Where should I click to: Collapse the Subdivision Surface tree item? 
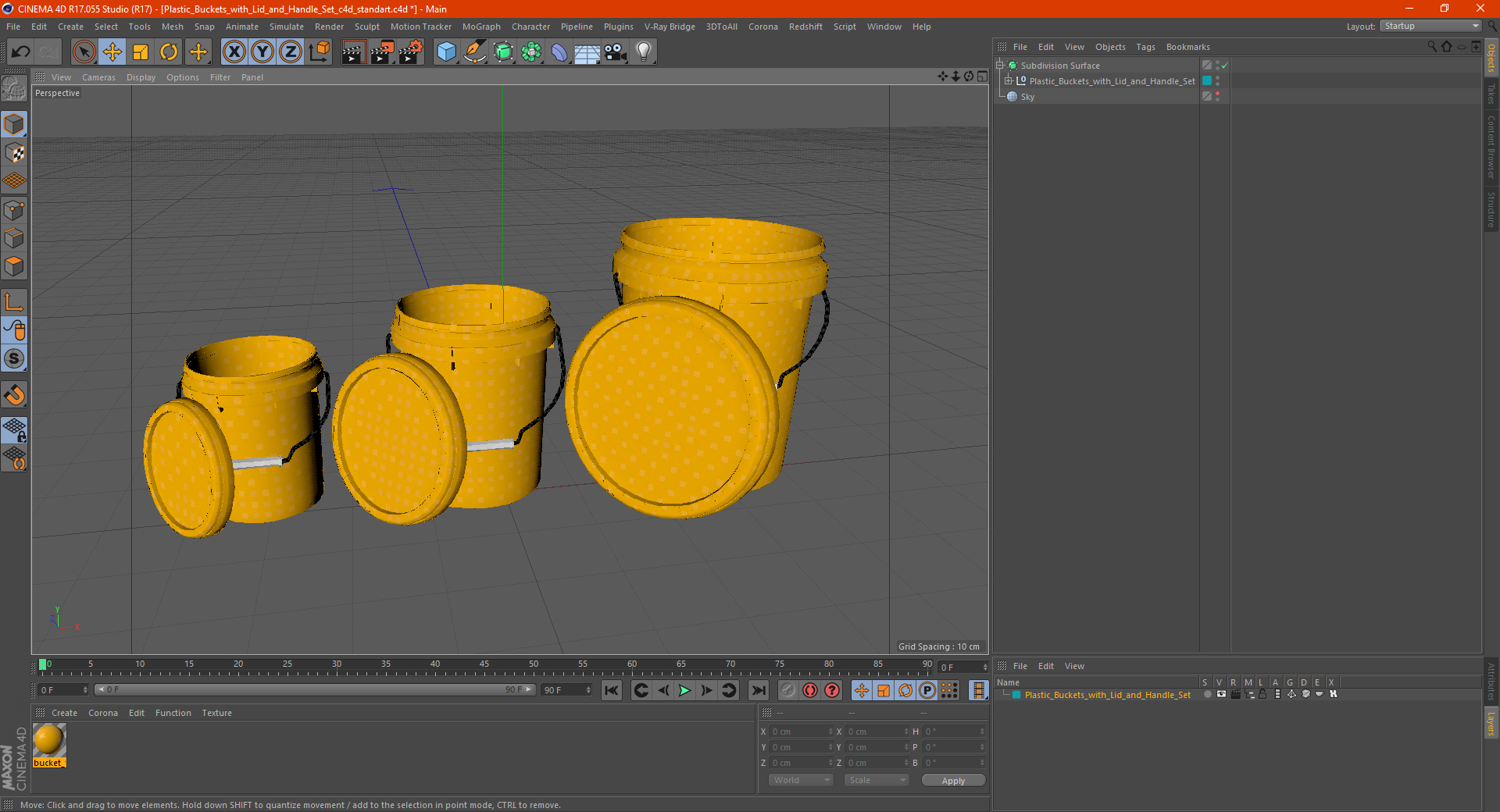tap(1000, 66)
